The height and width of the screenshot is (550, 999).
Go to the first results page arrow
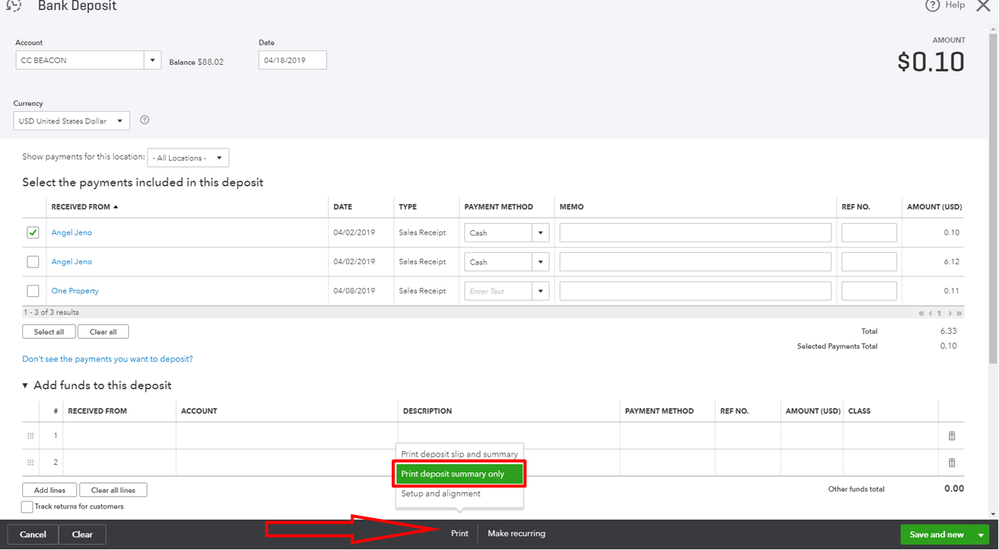coord(921,313)
